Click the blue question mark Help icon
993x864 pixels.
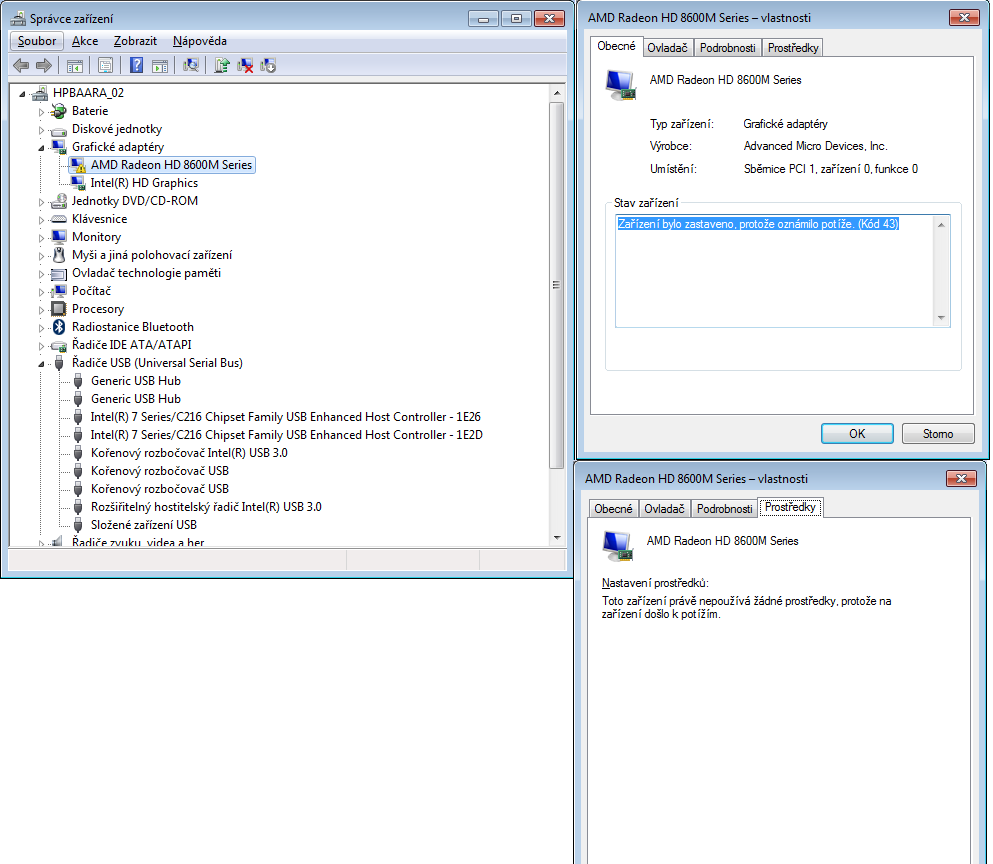136,65
